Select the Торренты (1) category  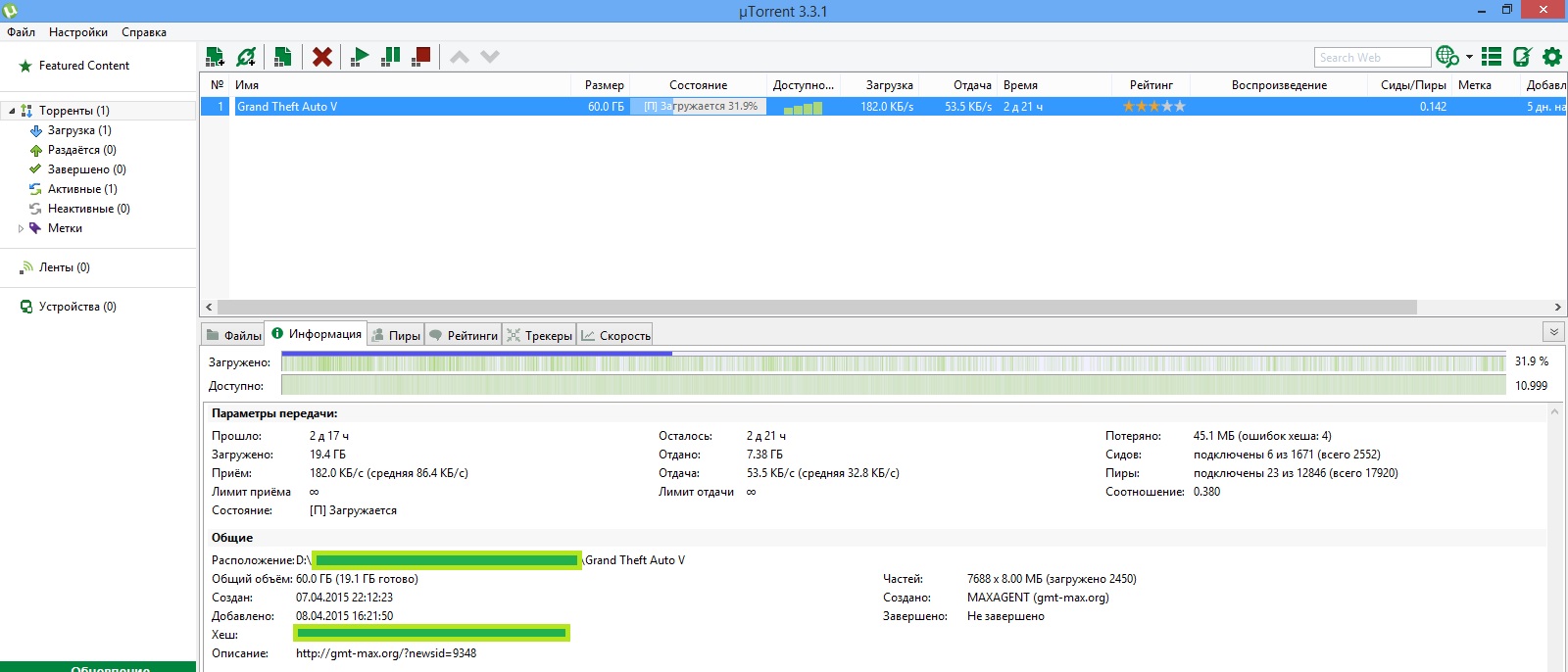(74, 111)
